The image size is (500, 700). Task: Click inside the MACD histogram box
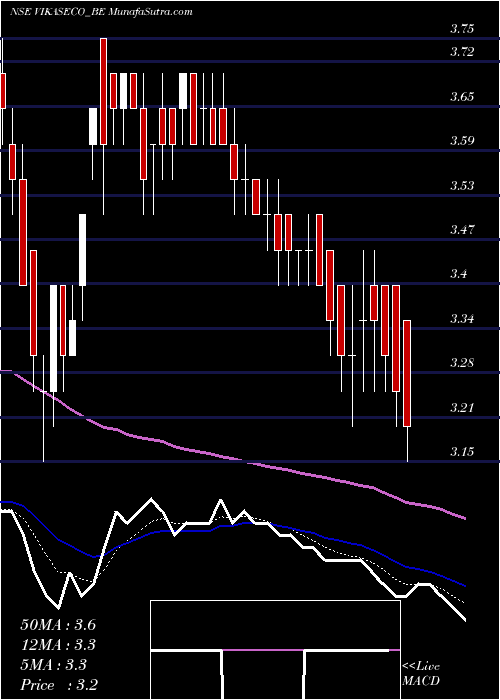tap(275, 650)
